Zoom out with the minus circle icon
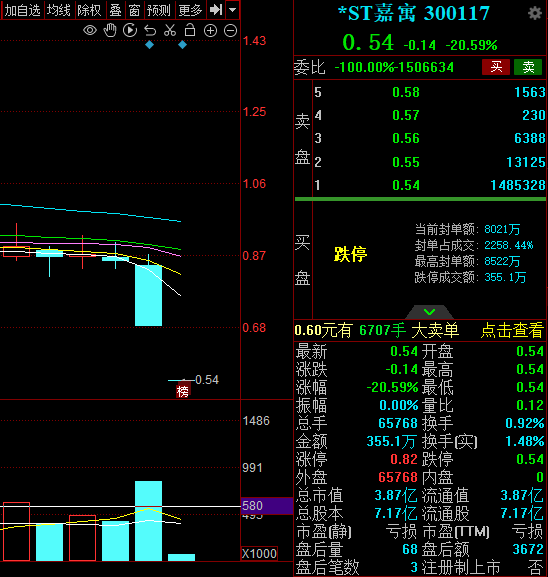Viewport: 548px width, 577px height. pyautogui.click(x=230, y=31)
